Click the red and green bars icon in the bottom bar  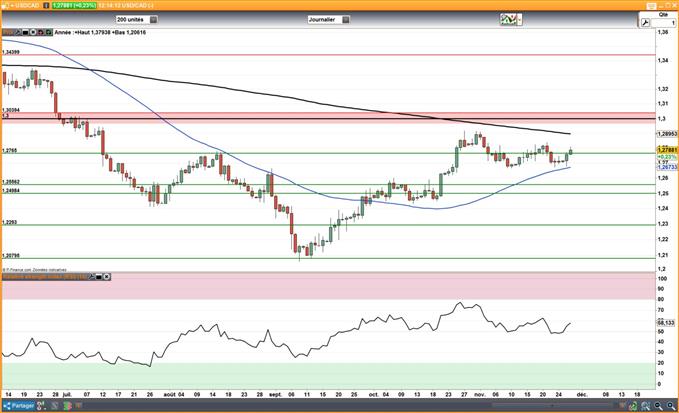[67, 406]
